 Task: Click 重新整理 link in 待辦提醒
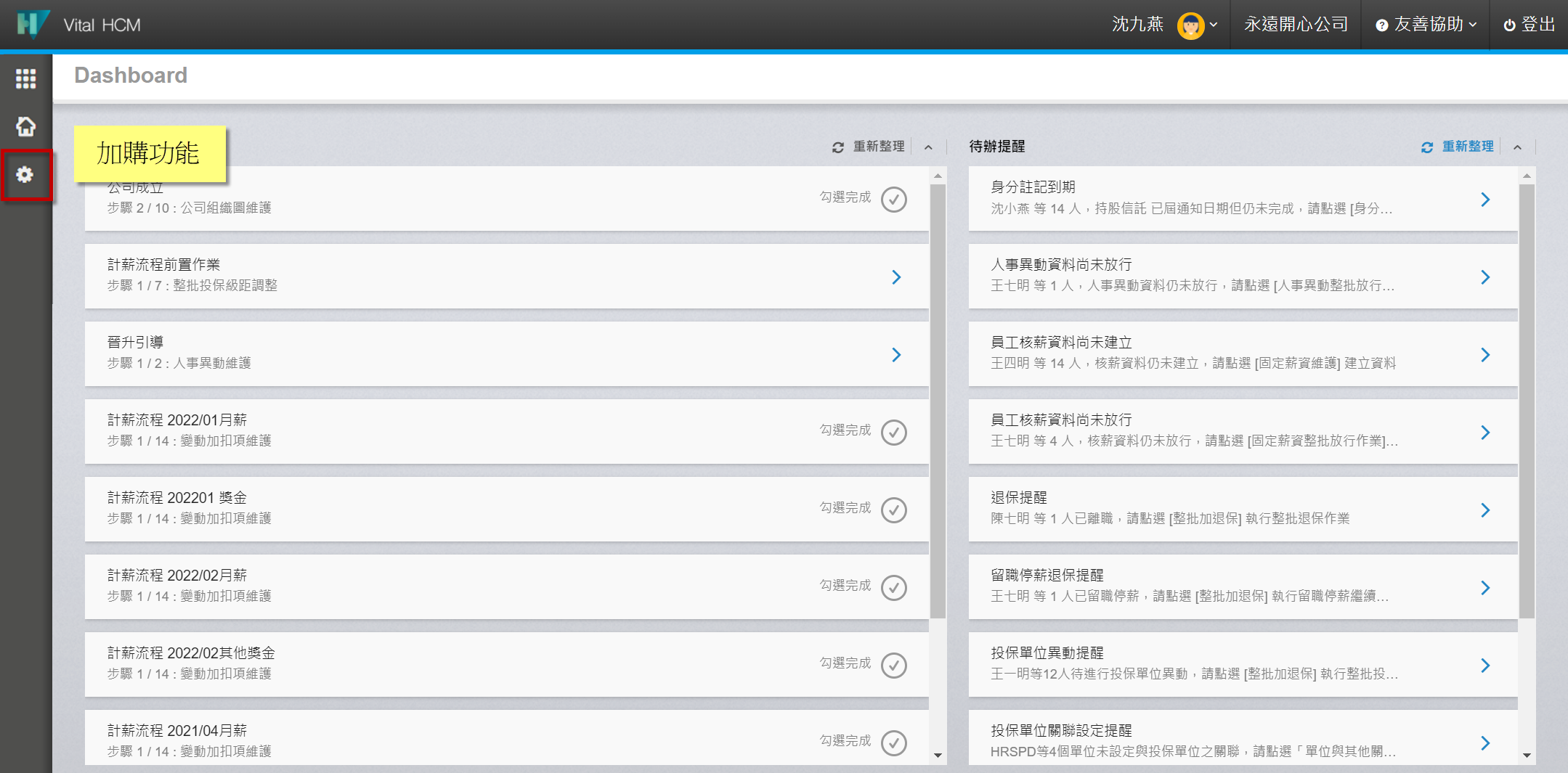tap(1467, 147)
